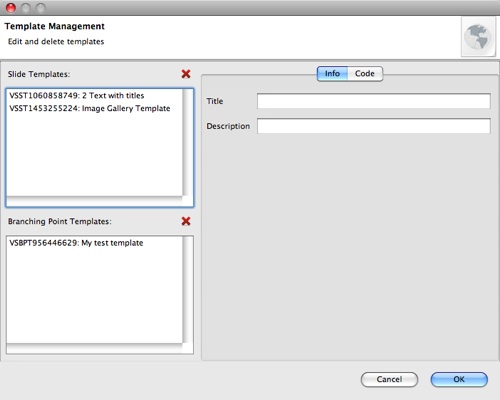Delete selected slide template with red X
500x400 pixels.
pyautogui.click(x=186, y=74)
